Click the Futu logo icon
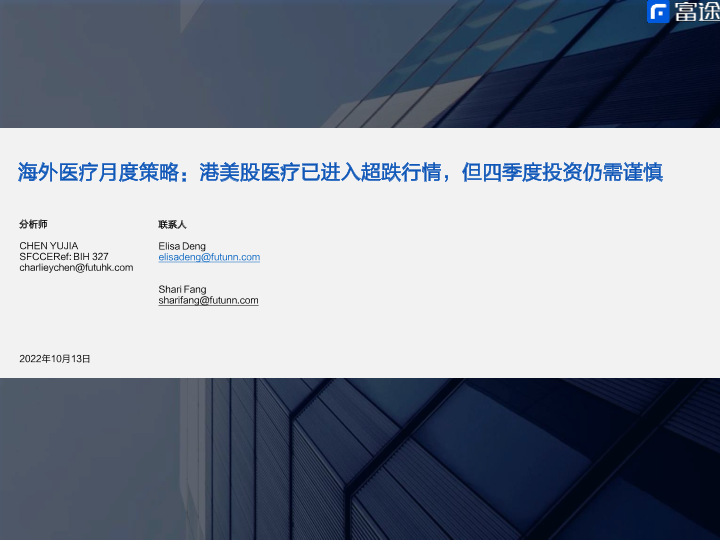720x540 pixels. pos(658,14)
